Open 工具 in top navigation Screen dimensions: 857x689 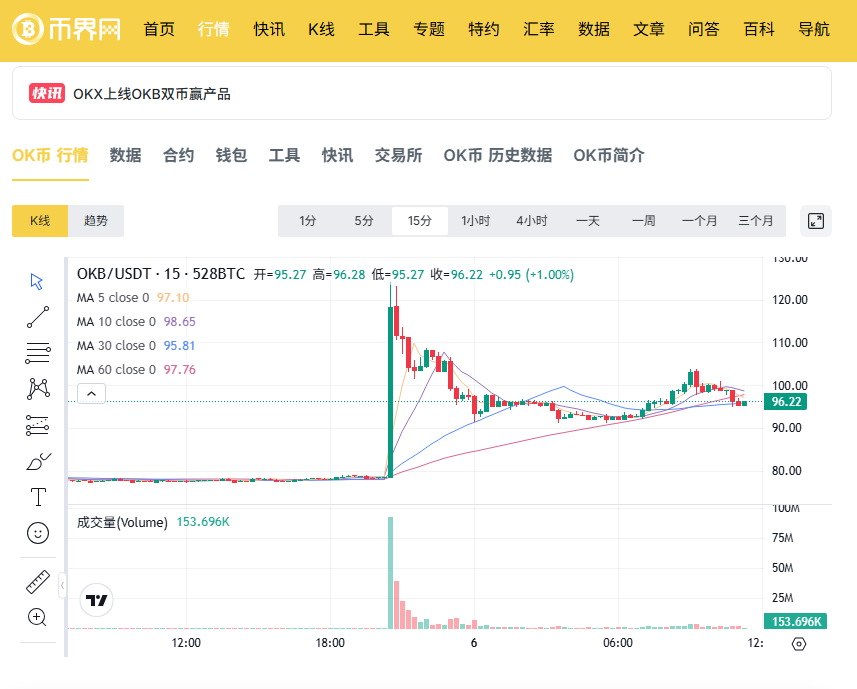(x=374, y=29)
